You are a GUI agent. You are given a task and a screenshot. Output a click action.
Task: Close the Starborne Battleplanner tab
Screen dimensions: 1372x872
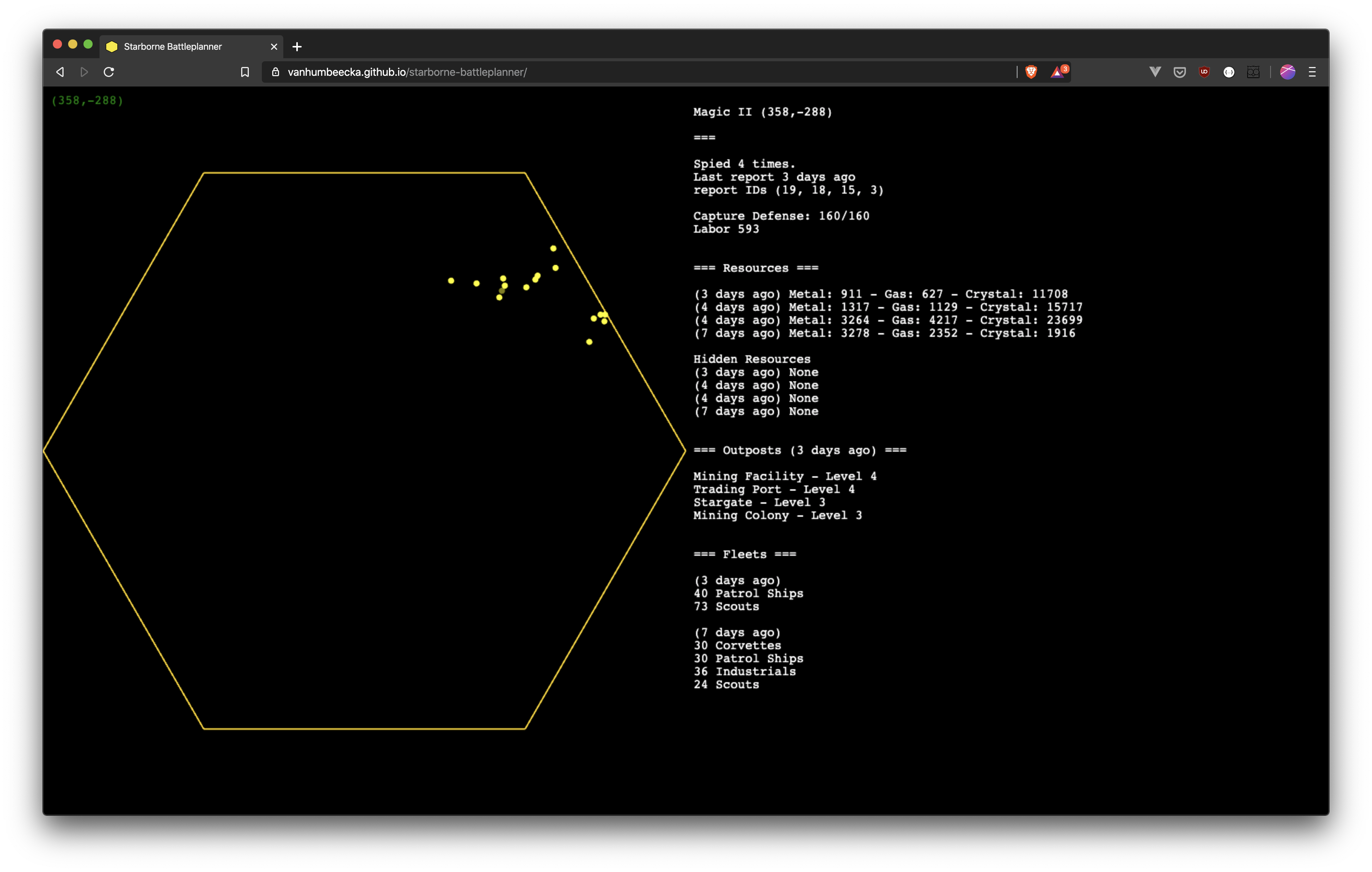[x=274, y=47]
